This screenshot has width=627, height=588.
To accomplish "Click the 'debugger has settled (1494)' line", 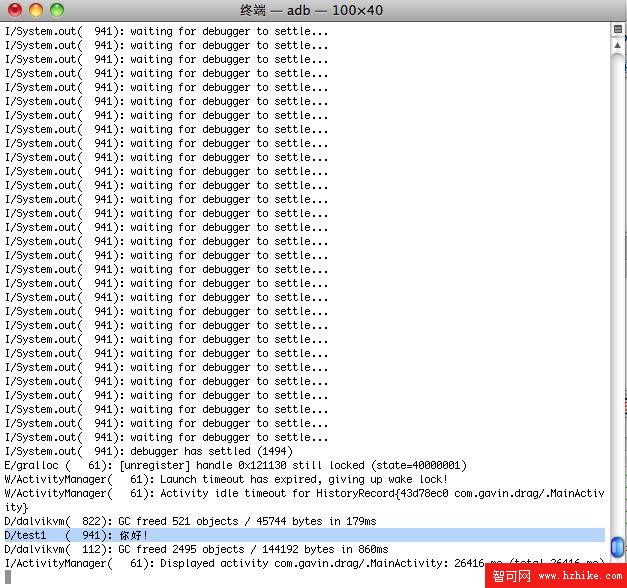I will (x=148, y=451).
